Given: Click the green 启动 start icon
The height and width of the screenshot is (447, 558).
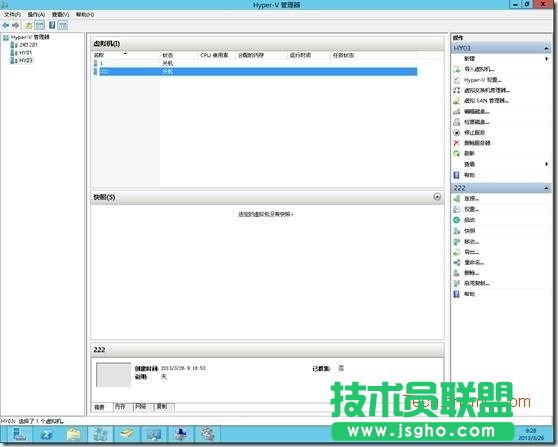Looking at the screenshot, I should click(457, 220).
